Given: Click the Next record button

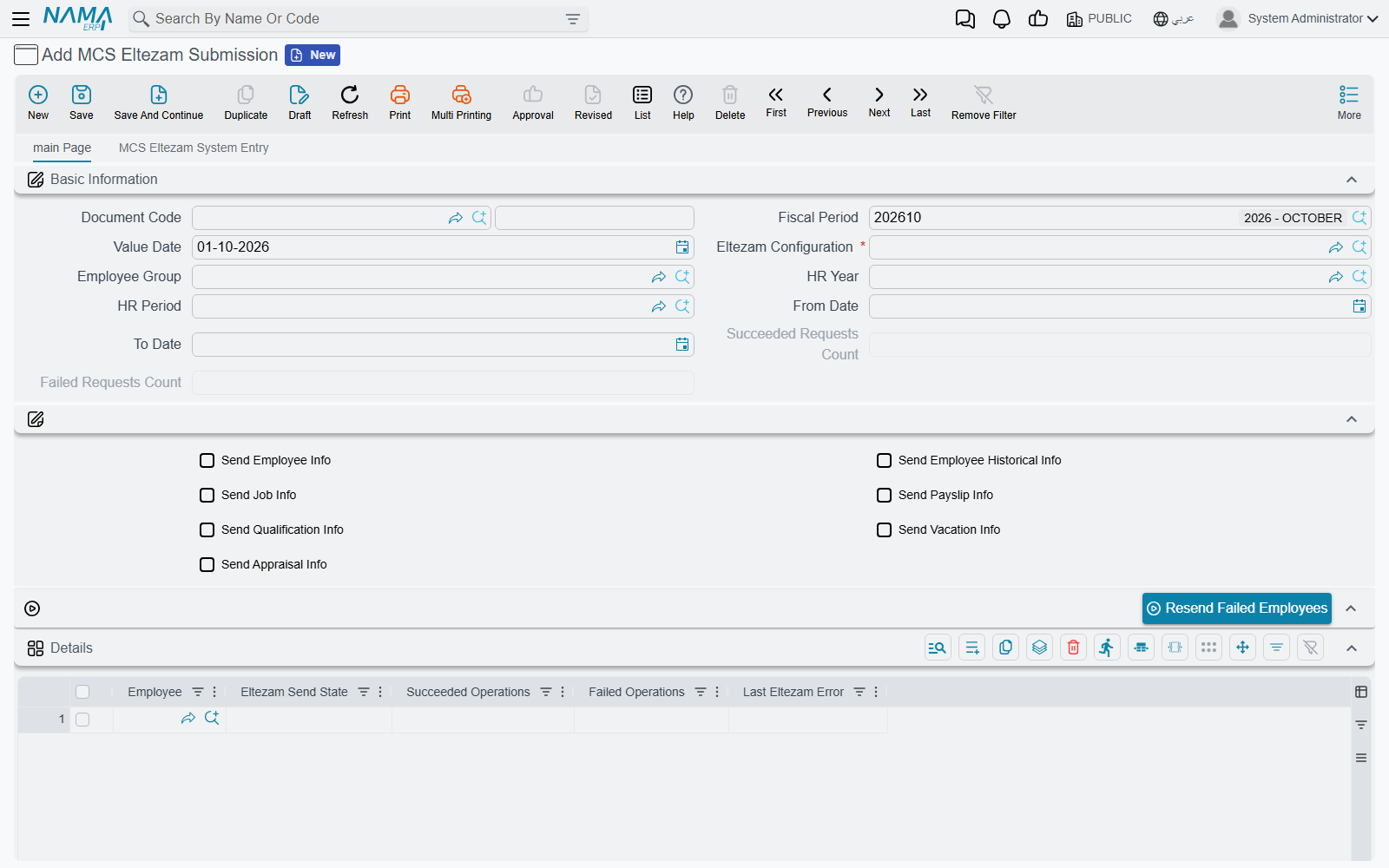Looking at the screenshot, I should [x=879, y=101].
